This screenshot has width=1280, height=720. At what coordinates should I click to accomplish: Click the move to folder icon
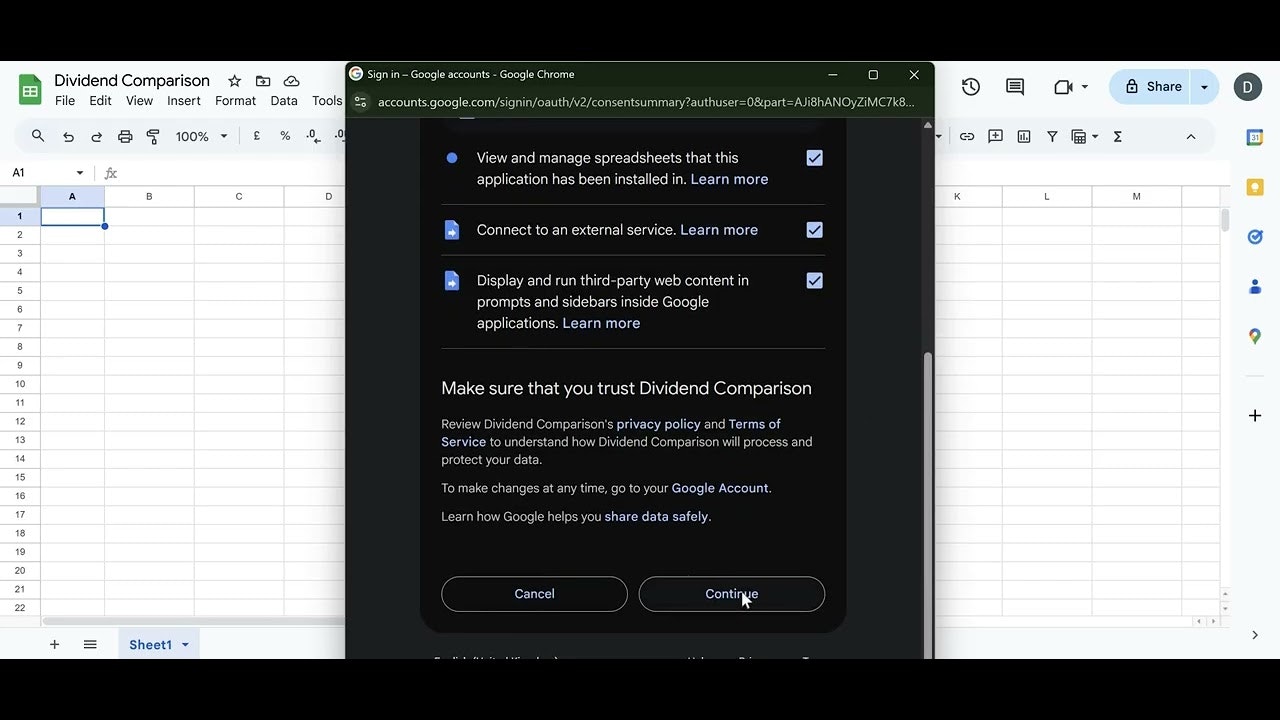(x=263, y=81)
